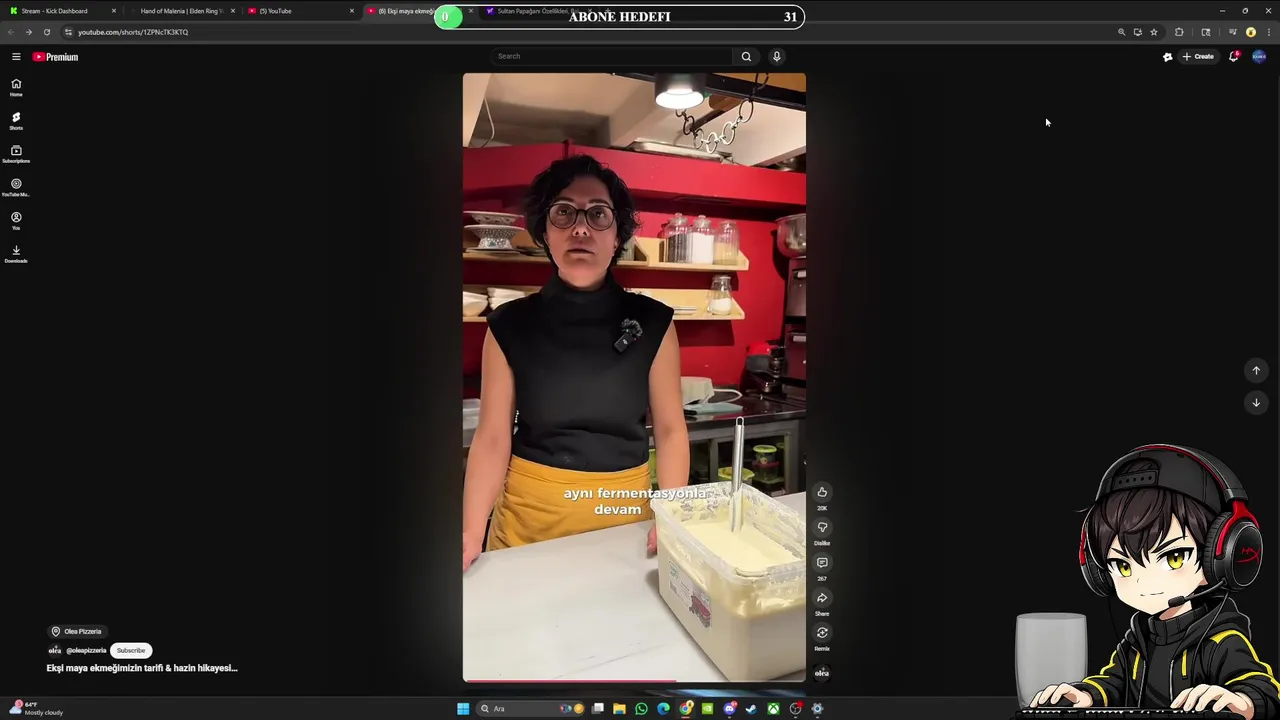Open the @oleapizzeria channel link
The width and height of the screenshot is (1280, 720).
pos(86,651)
